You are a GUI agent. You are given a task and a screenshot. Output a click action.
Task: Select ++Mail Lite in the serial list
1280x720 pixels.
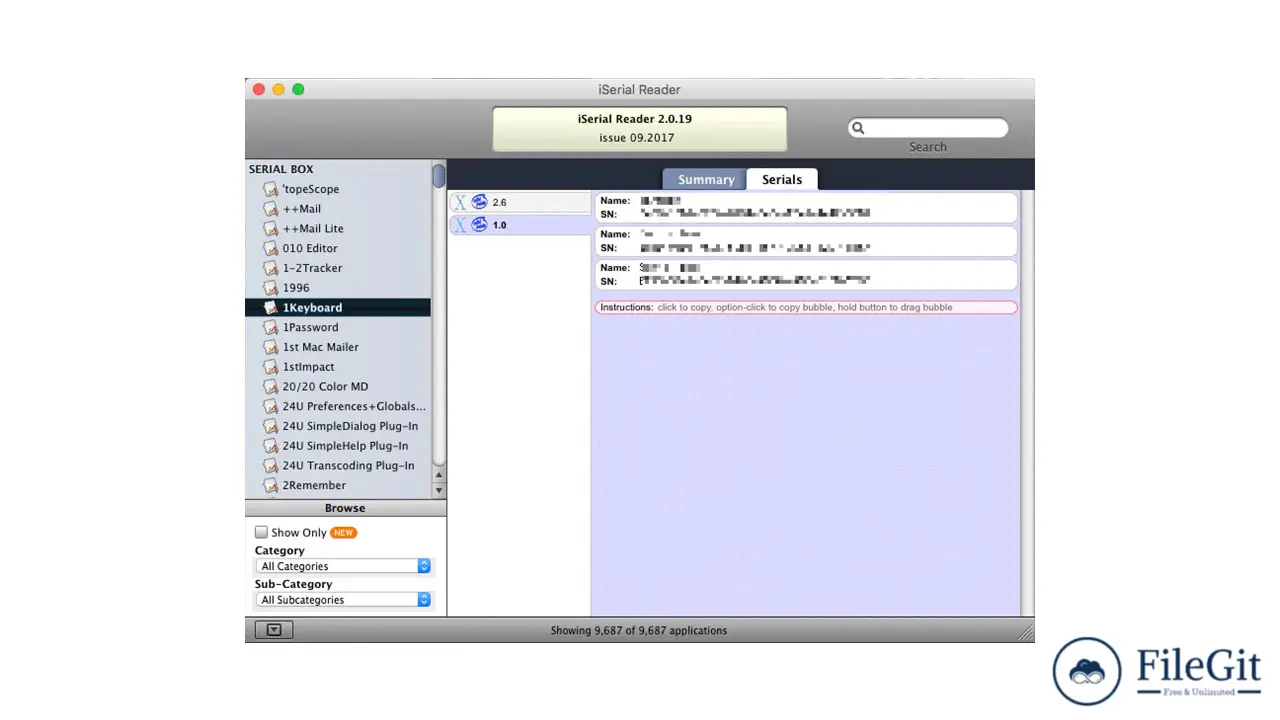click(x=338, y=229)
